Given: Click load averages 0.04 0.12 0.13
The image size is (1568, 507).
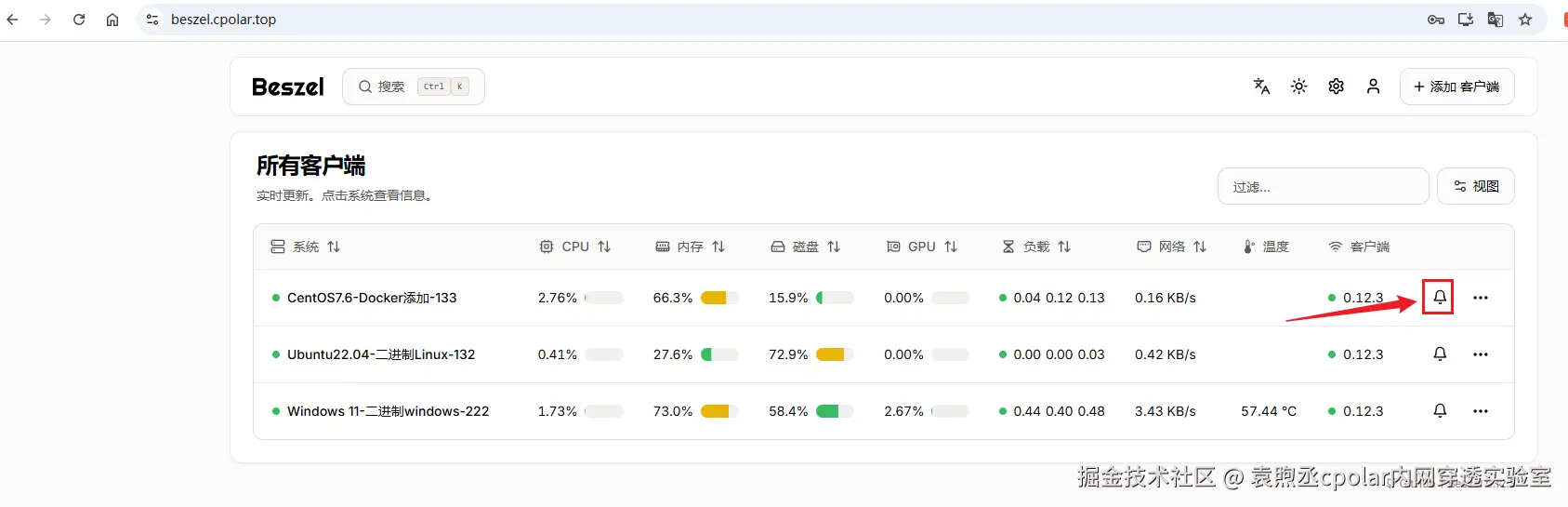Looking at the screenshot, I should [1059, 298].
